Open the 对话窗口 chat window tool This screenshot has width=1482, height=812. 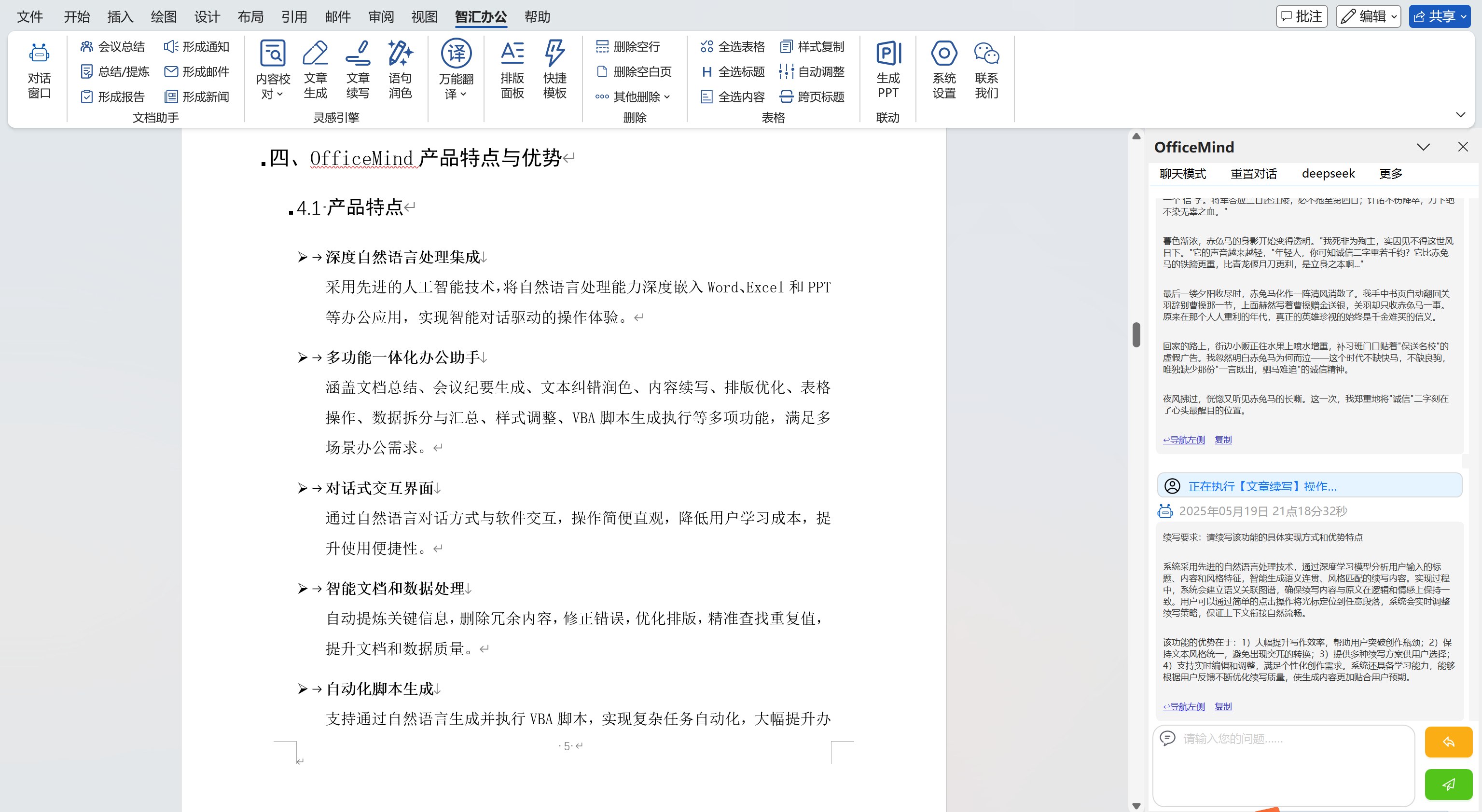39,71
